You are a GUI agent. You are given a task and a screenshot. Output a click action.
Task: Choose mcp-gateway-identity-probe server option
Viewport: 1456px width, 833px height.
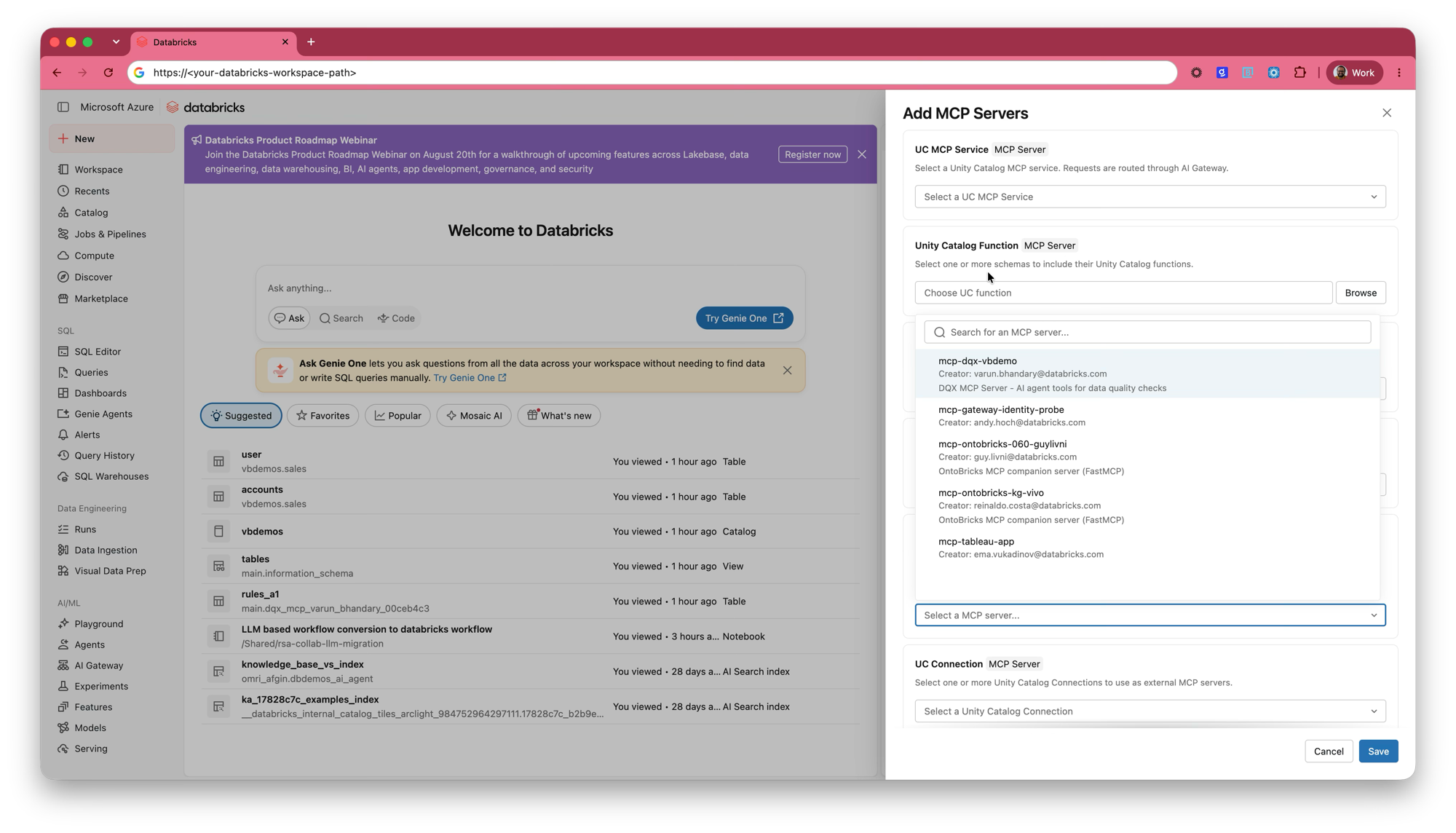[x=1147, y=416]
